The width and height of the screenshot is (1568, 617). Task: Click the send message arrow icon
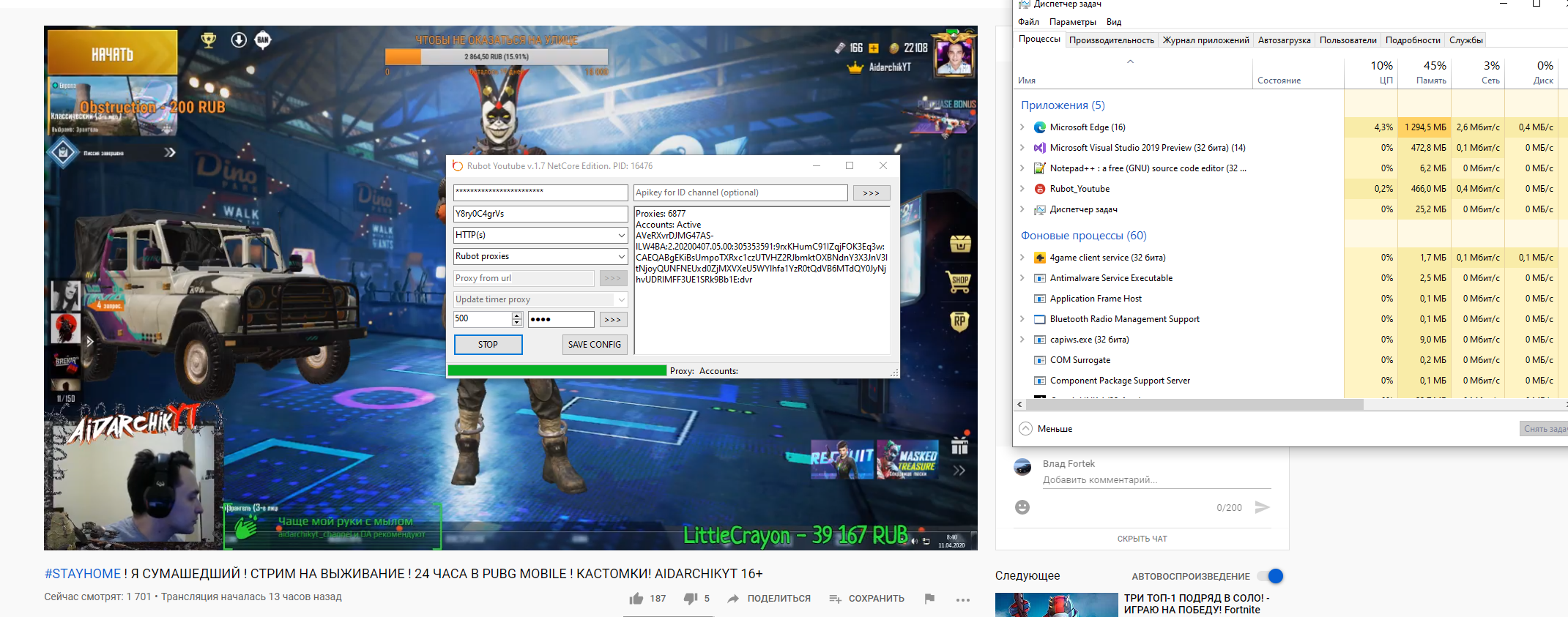coord(1262,507)
